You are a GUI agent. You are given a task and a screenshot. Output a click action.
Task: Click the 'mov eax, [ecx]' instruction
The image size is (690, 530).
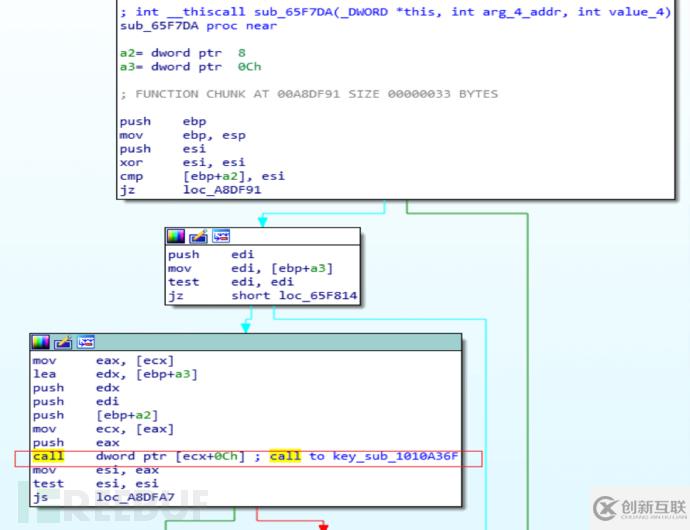(x=103, y=361)
